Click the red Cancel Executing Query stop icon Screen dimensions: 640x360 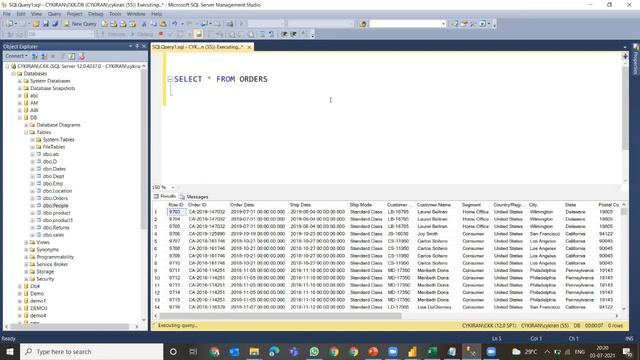pyautogui.click(x=161, y=34)
